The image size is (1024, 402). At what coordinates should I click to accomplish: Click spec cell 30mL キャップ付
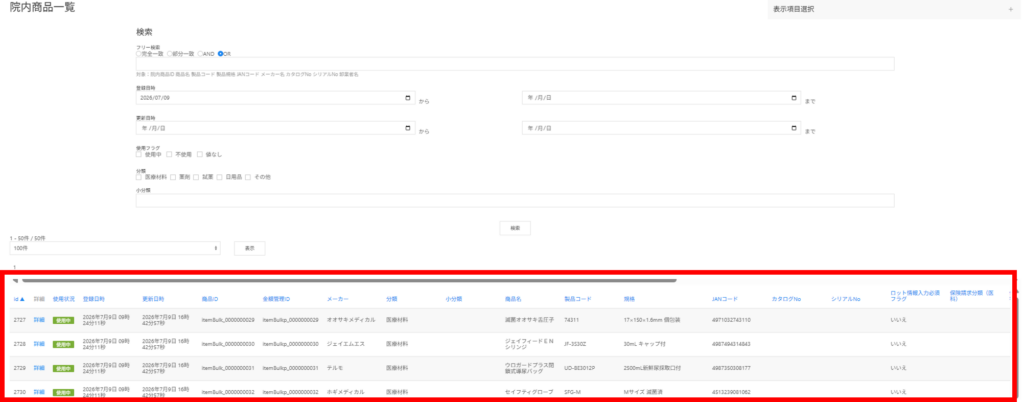pyautogui.click(x=645, y=344)
